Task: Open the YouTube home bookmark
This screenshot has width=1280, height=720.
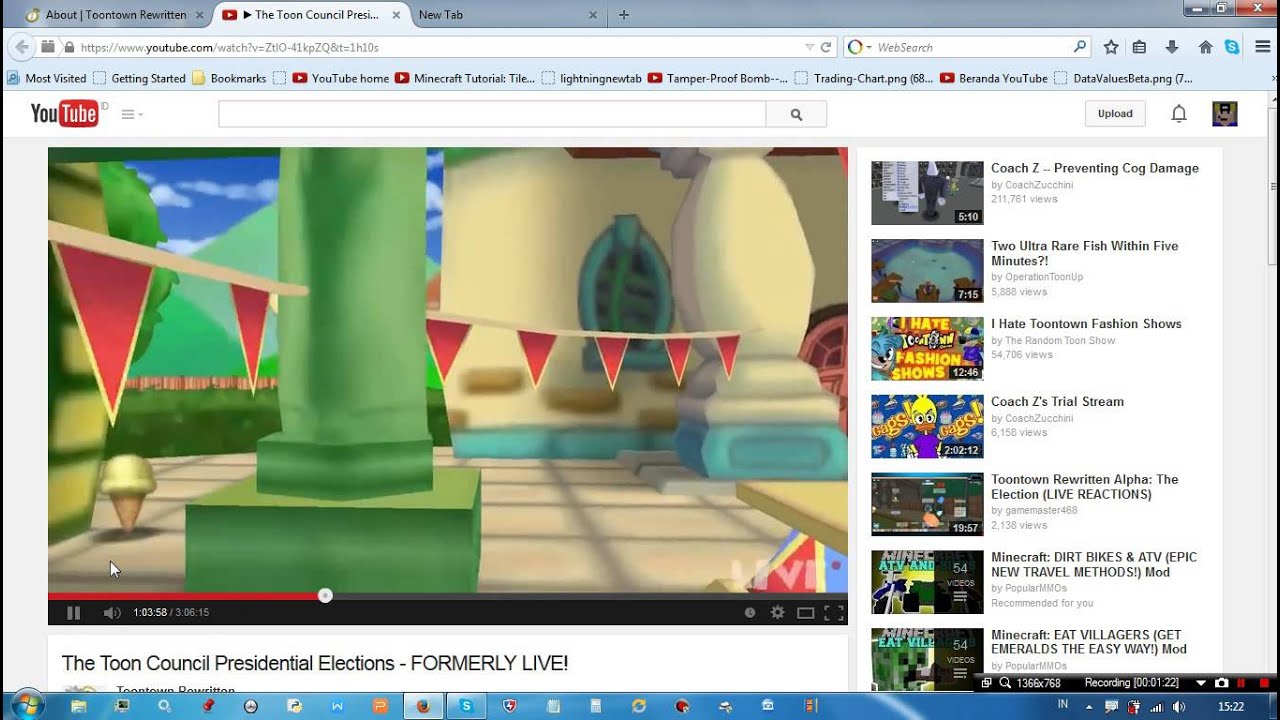Action: (x=341, y=78)
